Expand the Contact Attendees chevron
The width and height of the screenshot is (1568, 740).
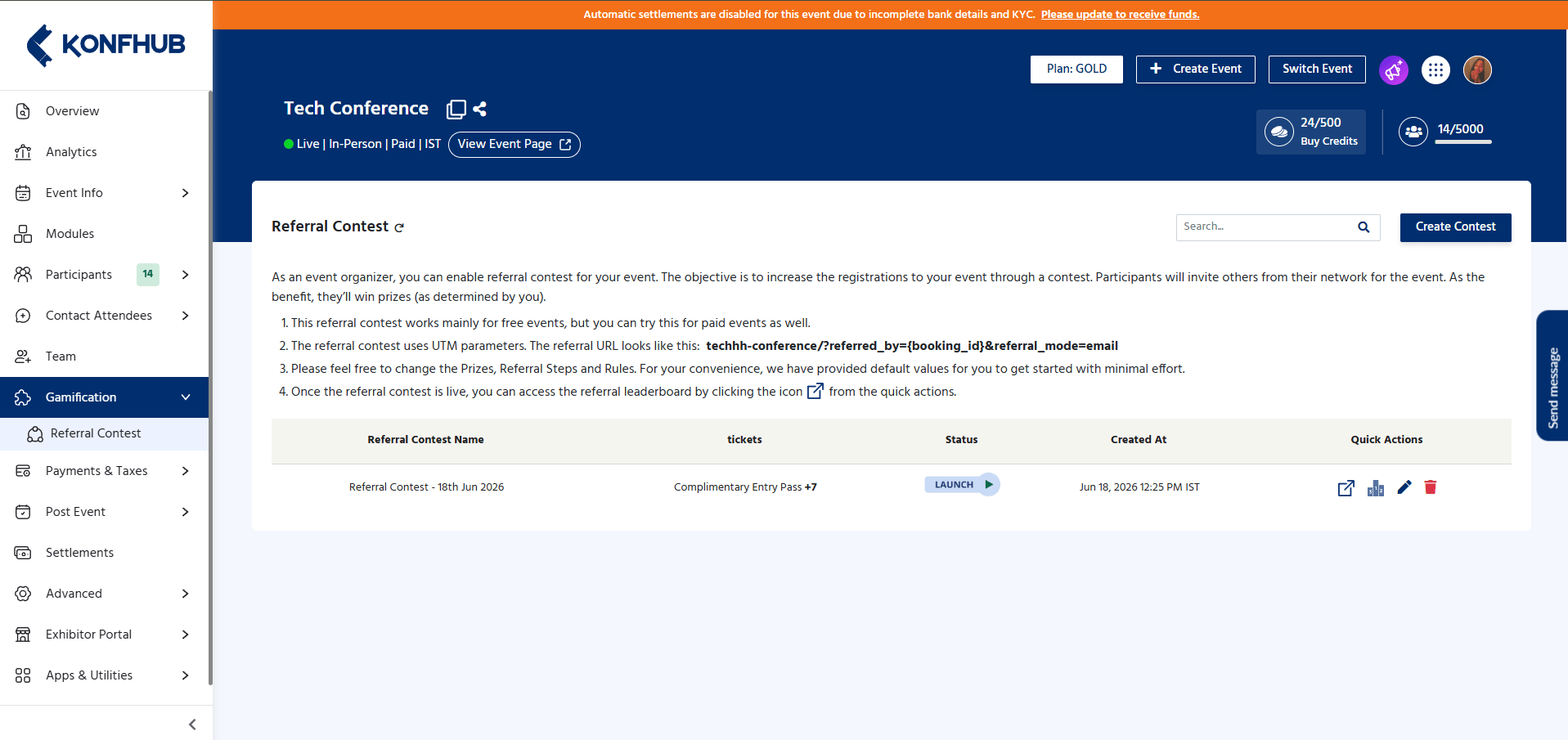coord(186,316)
